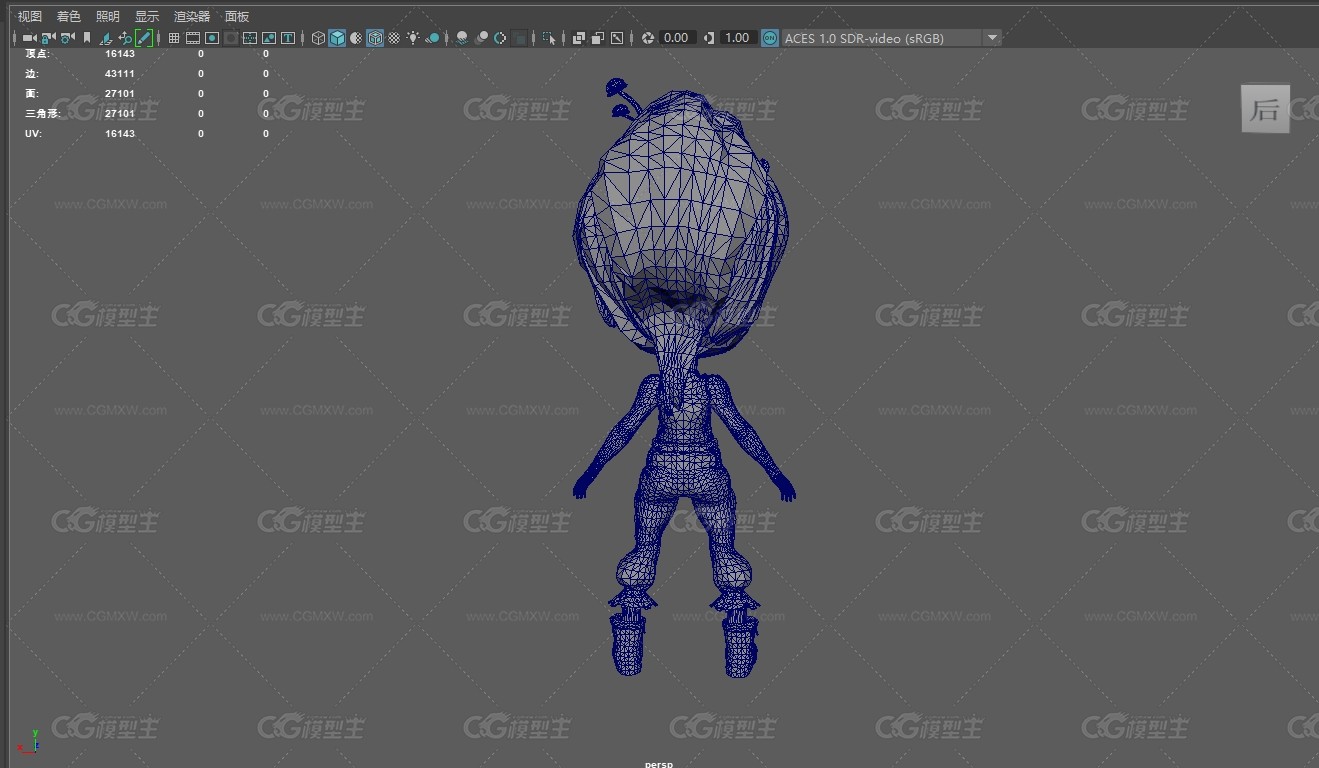Toggle the Safe Action icon

point(269,38)
